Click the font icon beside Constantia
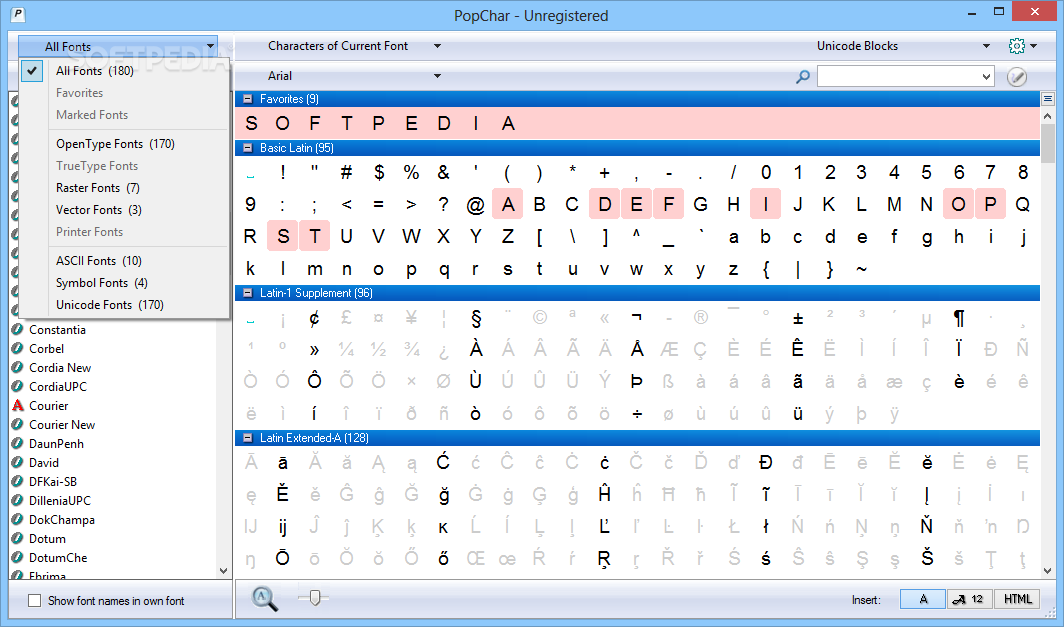The image size is (1064, 627). 18,330
